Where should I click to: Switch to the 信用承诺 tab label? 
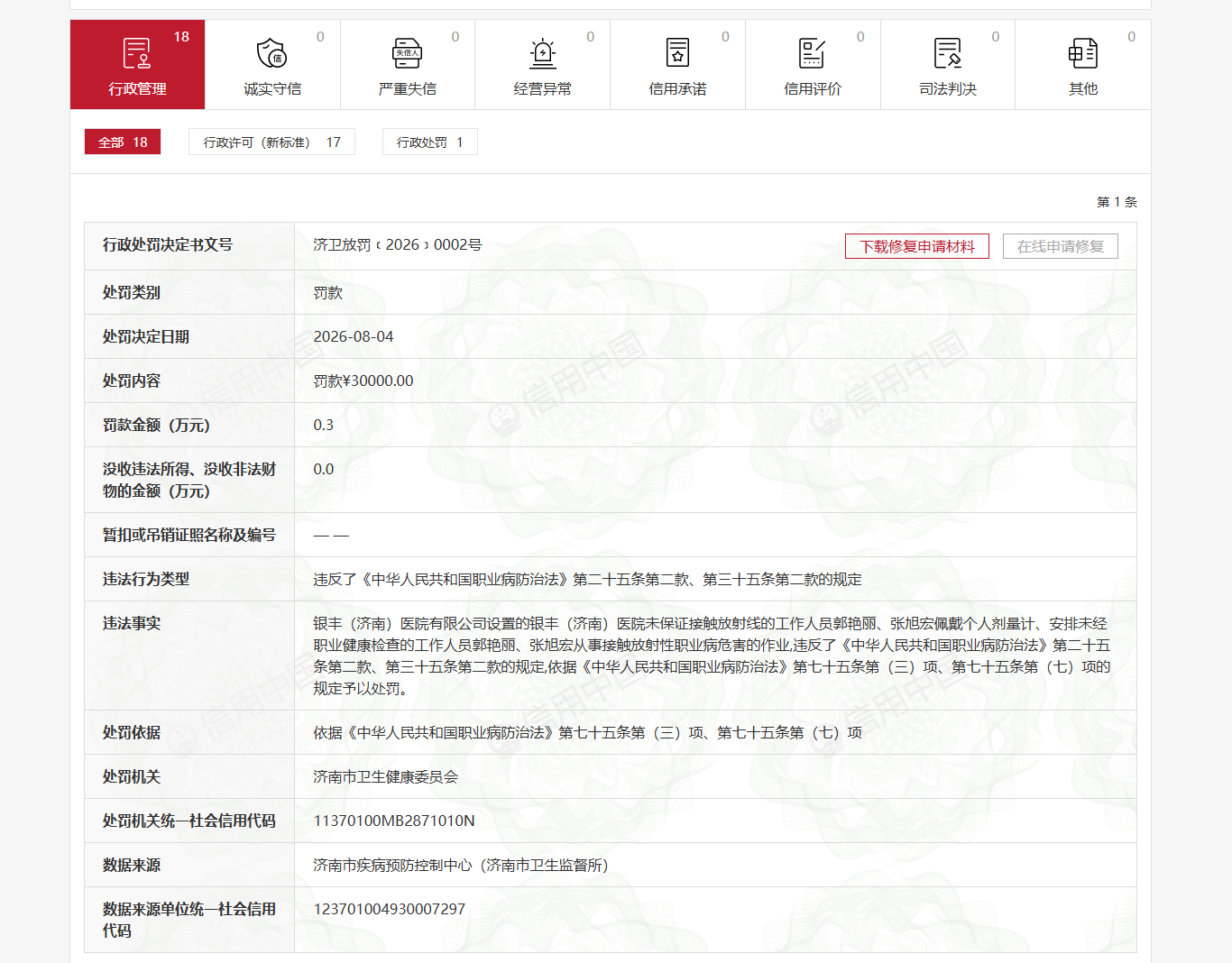678,89
